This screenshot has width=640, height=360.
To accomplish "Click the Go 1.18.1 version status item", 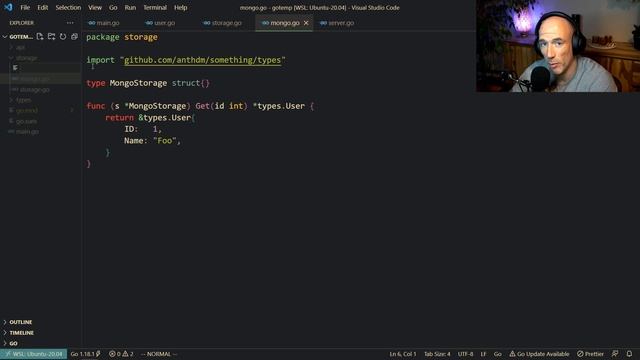I will [85, 354].
